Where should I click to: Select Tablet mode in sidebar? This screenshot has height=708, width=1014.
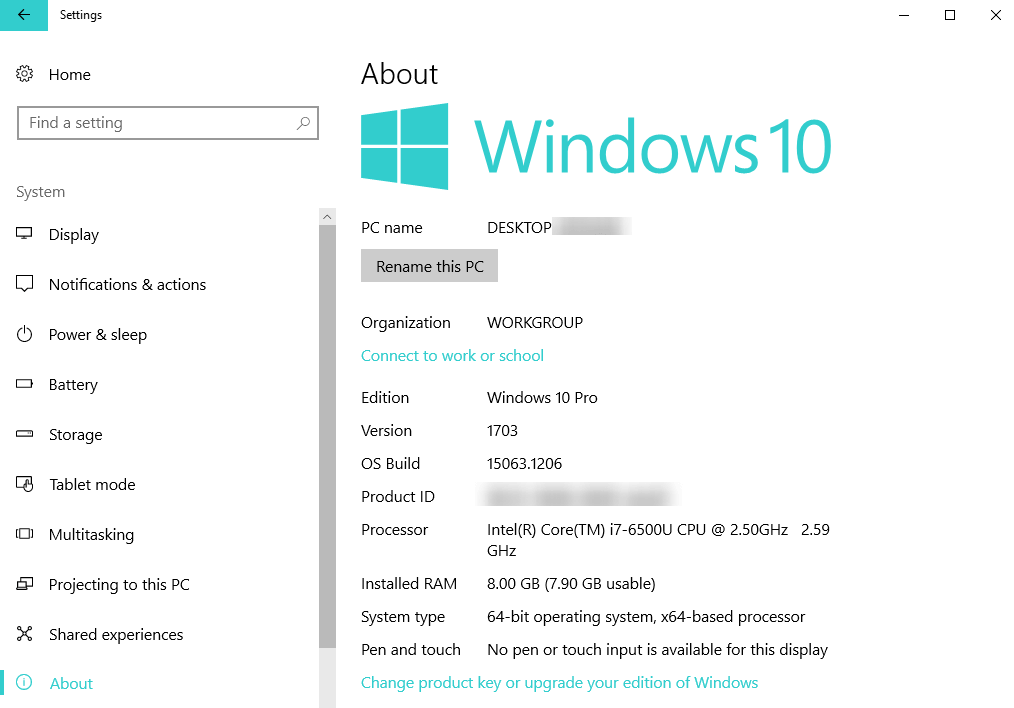[x=92, y=484]
